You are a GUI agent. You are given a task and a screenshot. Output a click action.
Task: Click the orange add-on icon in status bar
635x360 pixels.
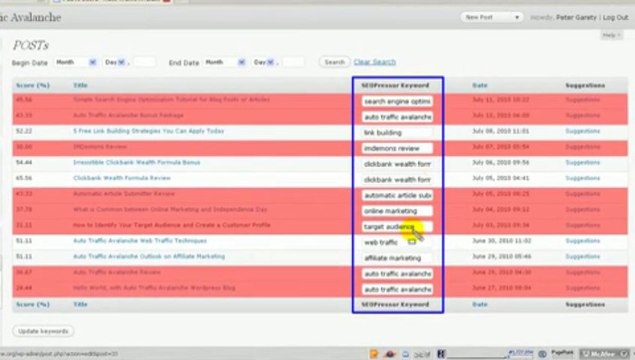coord(374,354)
